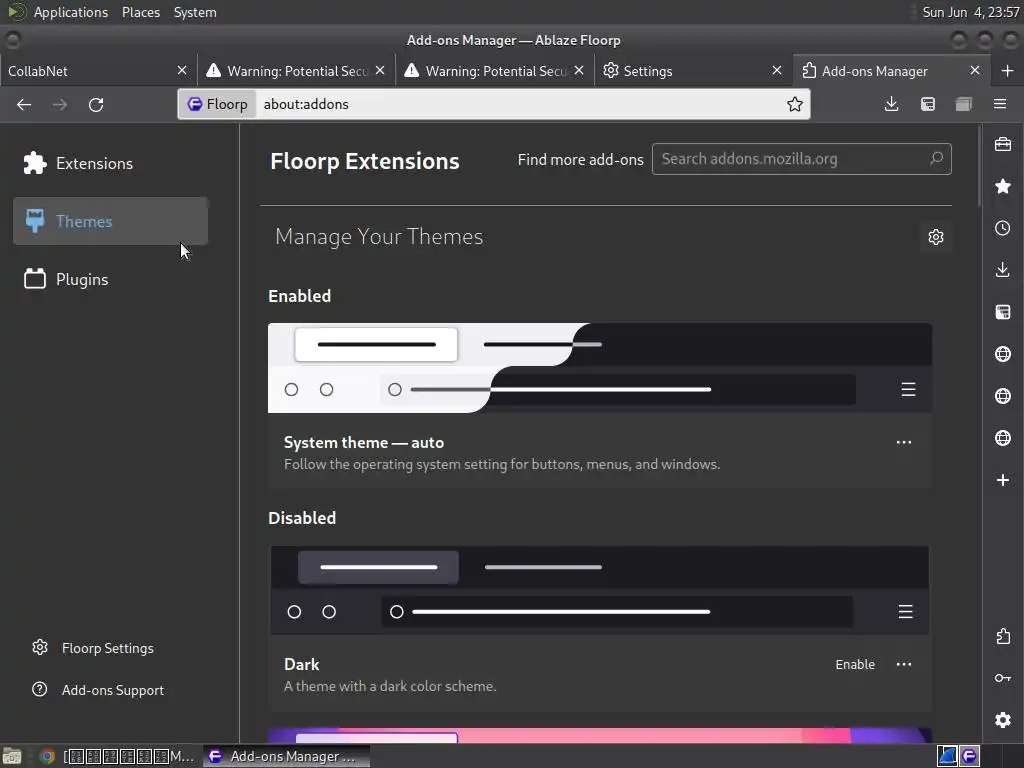The image size is (1024, 768).
Task: Click the clock showing Sun Jun 4
Action: [x=970, y=12]
